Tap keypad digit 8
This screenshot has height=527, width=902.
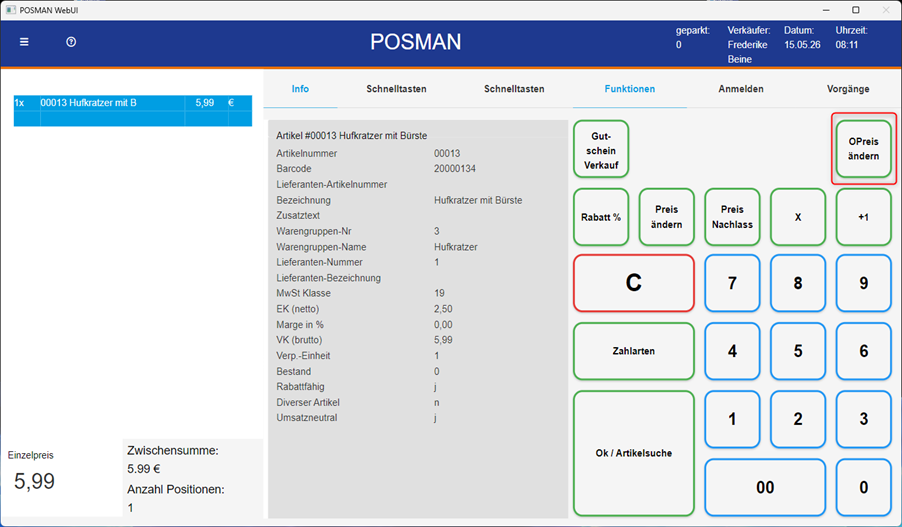click(x=798, y=283)
